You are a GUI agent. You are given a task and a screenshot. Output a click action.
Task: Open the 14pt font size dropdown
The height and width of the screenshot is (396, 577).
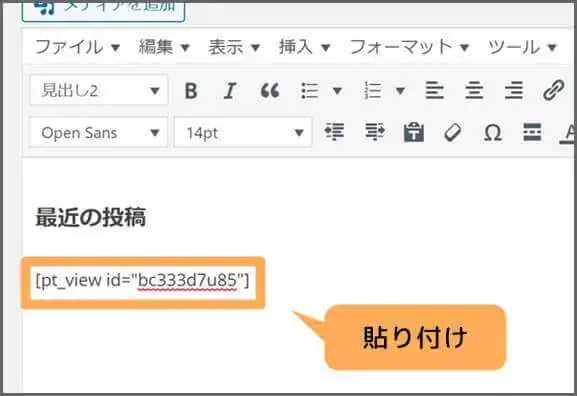[243, 132]
